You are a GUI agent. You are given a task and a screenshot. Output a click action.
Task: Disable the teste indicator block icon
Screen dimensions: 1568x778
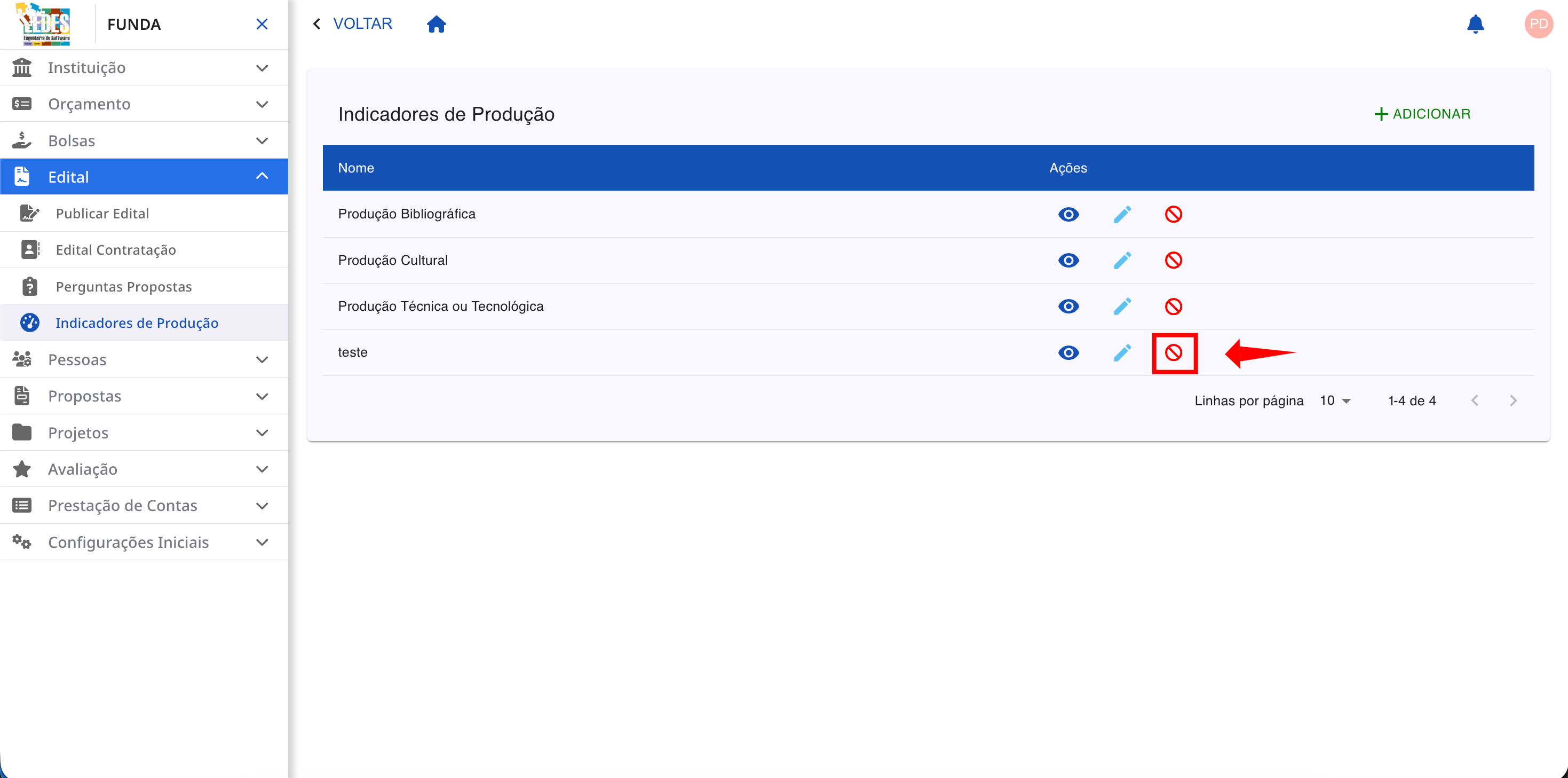1174,353
